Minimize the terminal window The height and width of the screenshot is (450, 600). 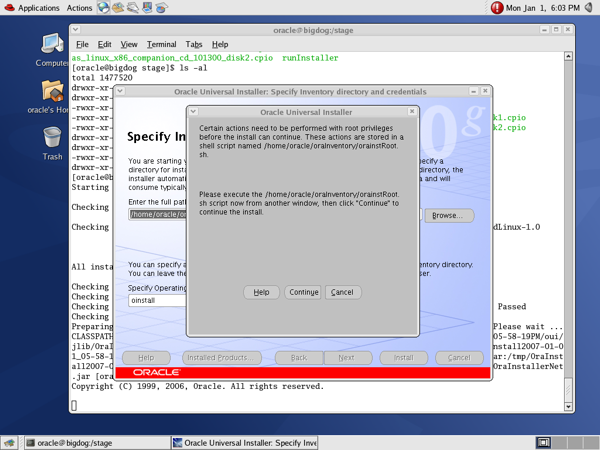(544, 29)
